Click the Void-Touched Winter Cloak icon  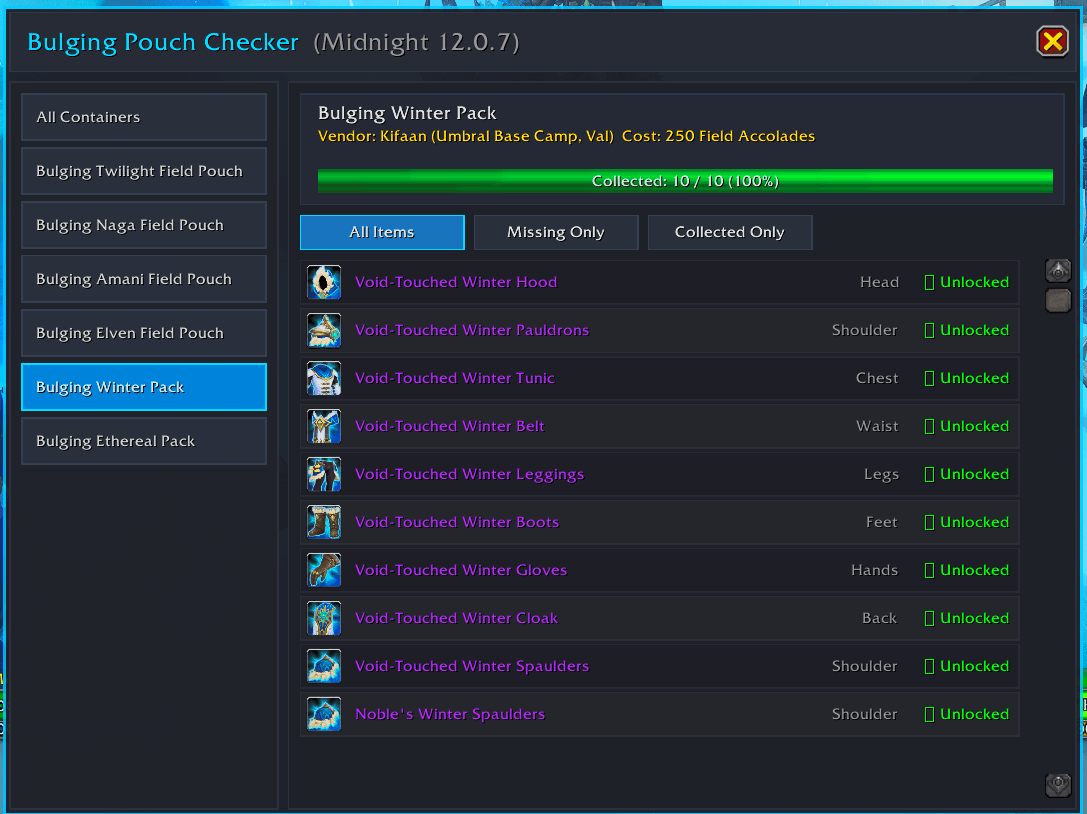tap(324, 618)
